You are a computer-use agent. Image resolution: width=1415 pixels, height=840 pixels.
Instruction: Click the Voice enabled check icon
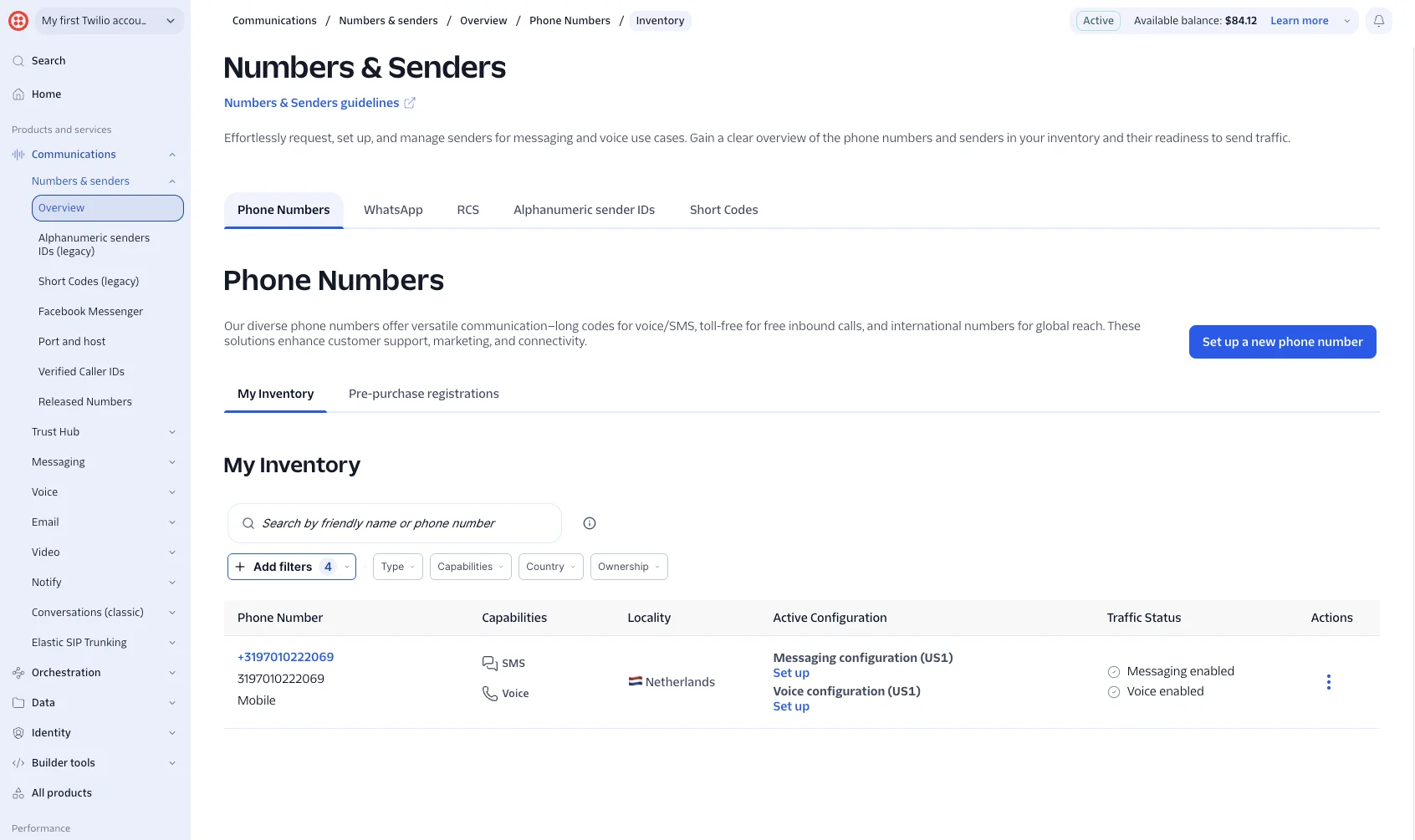(1114, 692)
